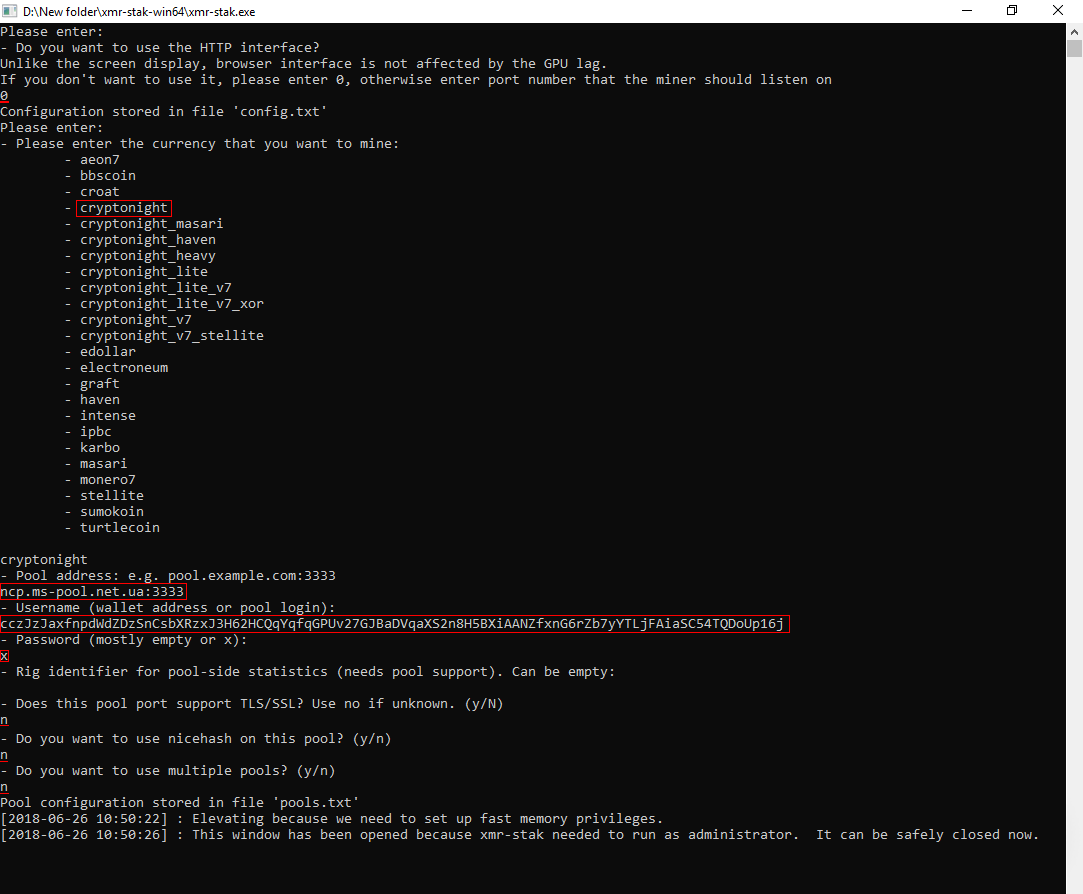Image resolution: width=1083 pixels, height=894 pixels.
Task: Click the 'stellite' currency entry
Action: (112, 495)
